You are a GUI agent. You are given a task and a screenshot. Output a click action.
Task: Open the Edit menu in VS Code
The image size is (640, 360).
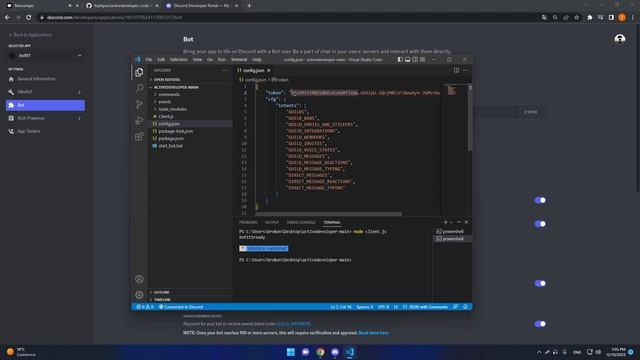161,60
